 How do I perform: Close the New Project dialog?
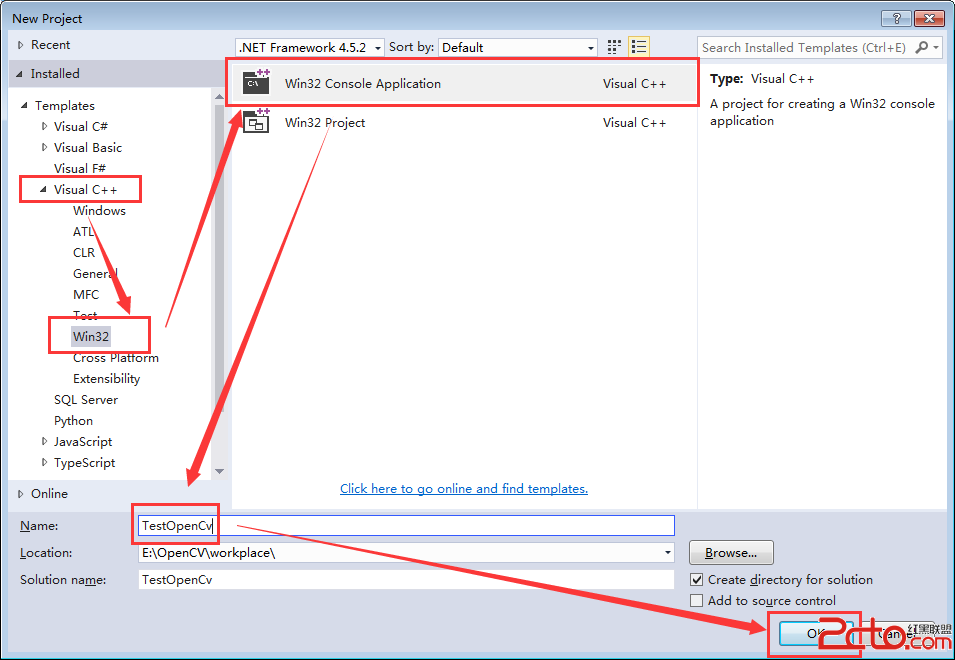929,18
